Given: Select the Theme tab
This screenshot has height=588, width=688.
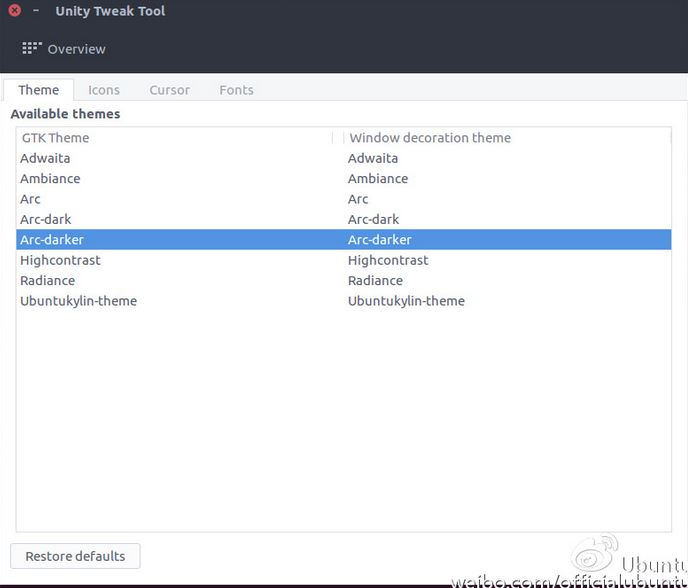Looking at the screenshot, I should coord(38,90).
